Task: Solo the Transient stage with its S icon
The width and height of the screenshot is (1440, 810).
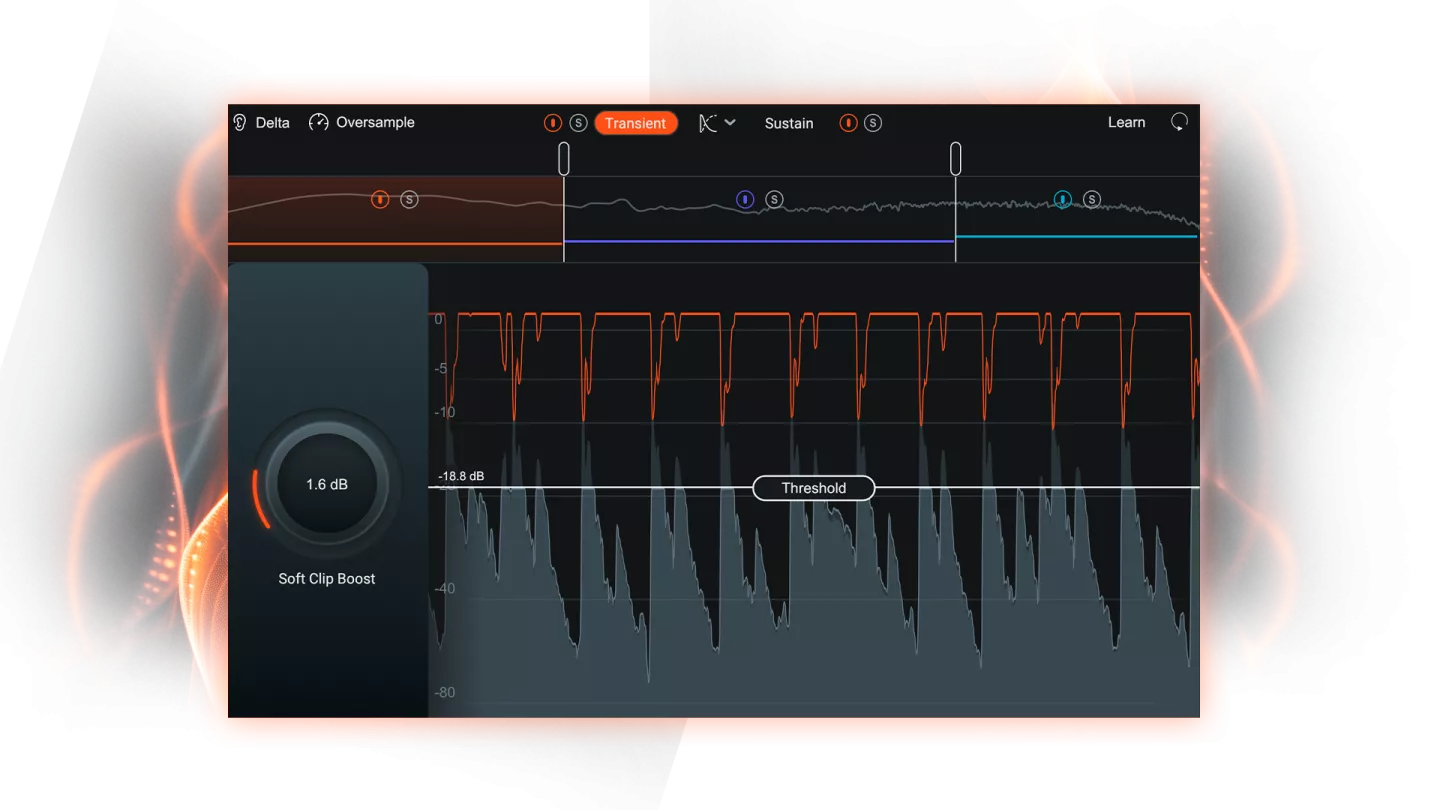Action: click(578, 123)
